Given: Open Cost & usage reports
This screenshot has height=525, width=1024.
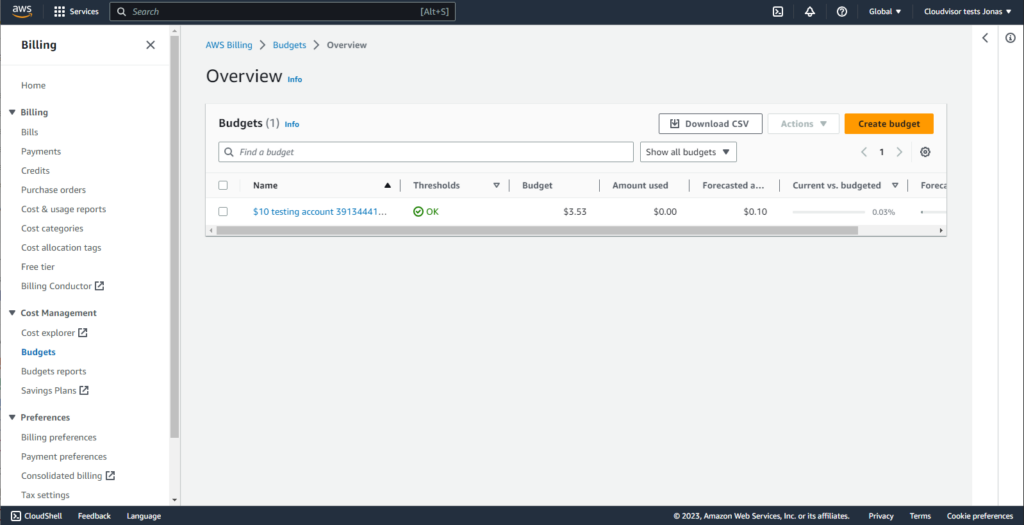Looking at the screenshot, I should tap(63, 209).
